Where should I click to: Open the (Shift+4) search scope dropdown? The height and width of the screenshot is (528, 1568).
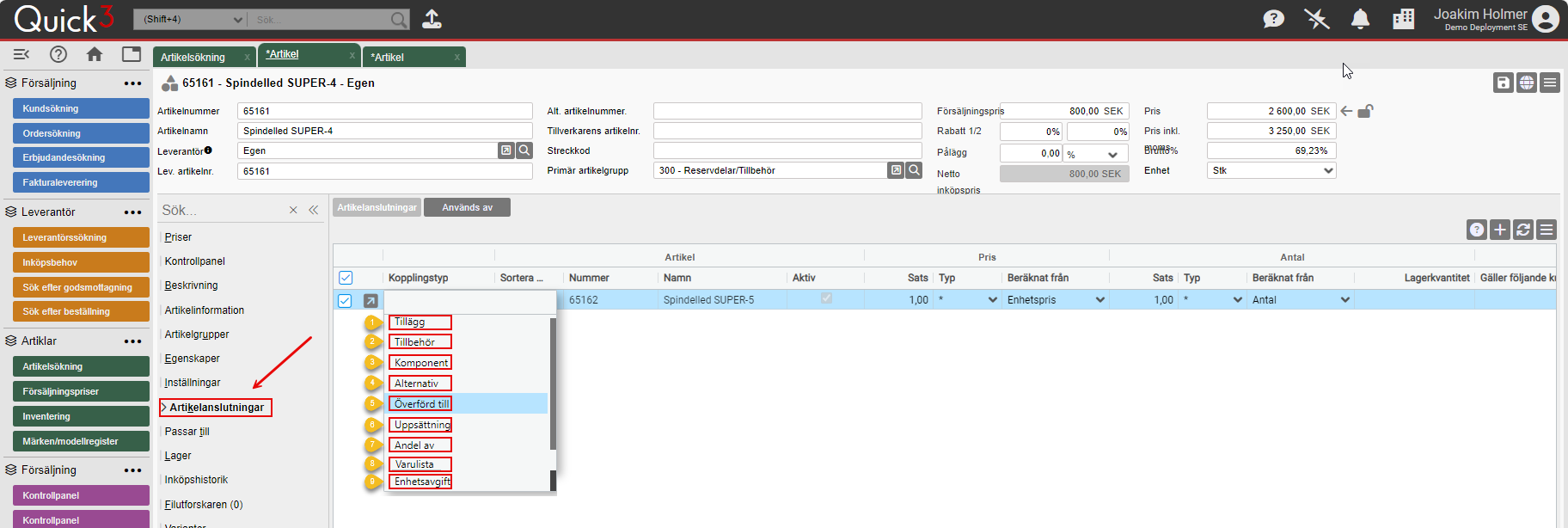pyautogui.click(x=189, y=19)
